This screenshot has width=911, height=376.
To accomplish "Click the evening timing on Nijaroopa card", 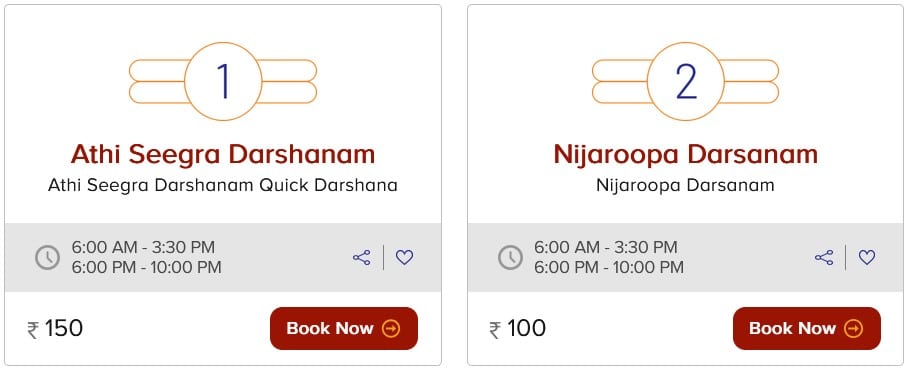I will (x=609, y=268).
